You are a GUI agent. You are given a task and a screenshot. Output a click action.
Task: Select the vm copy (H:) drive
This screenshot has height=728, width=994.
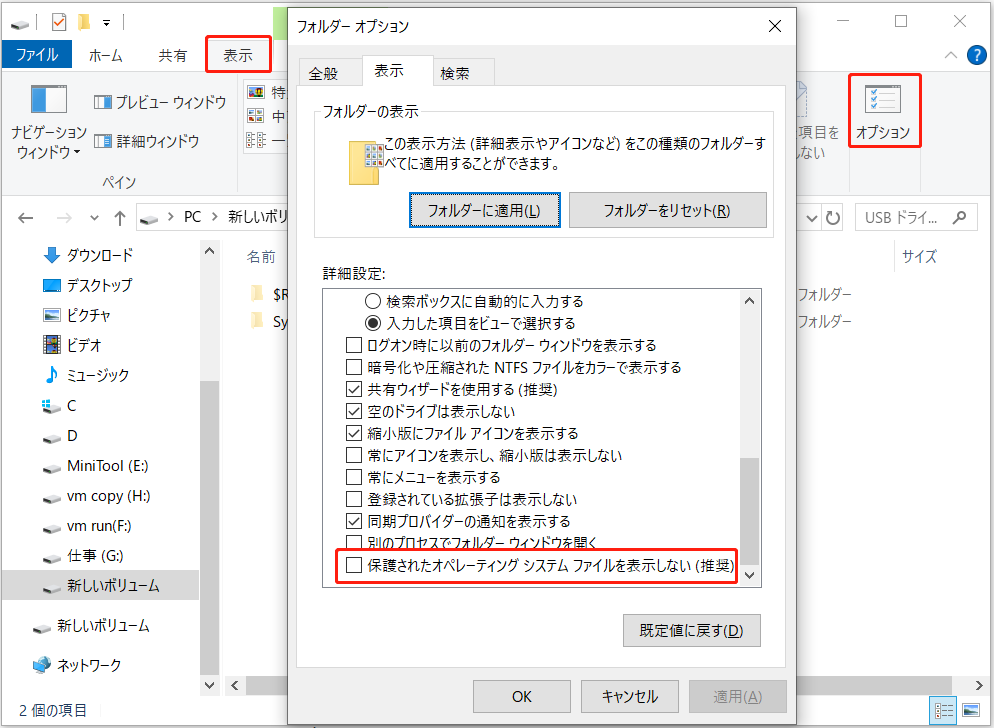point(96,496)
